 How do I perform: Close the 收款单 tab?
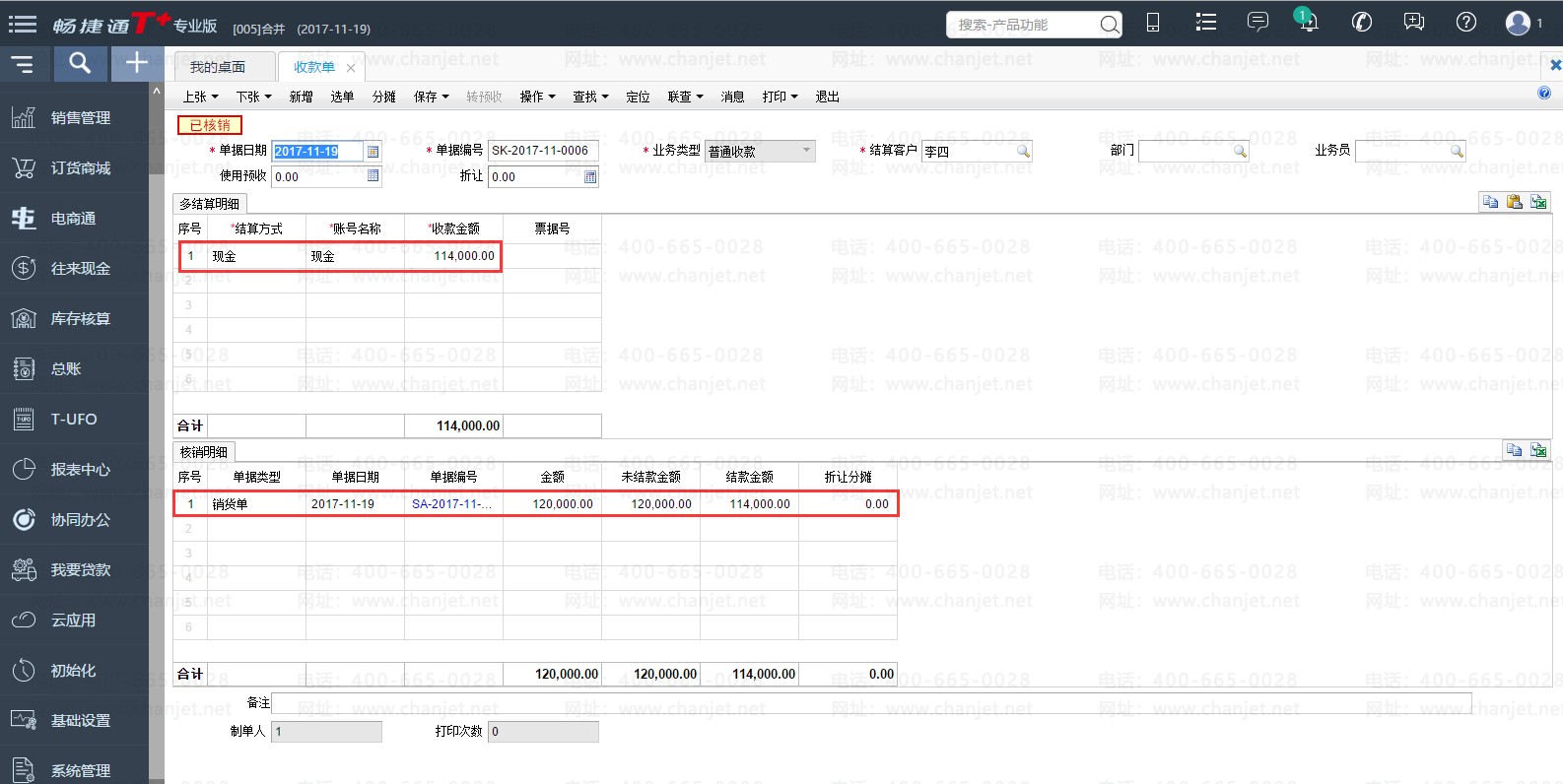(x=351, y=68)
